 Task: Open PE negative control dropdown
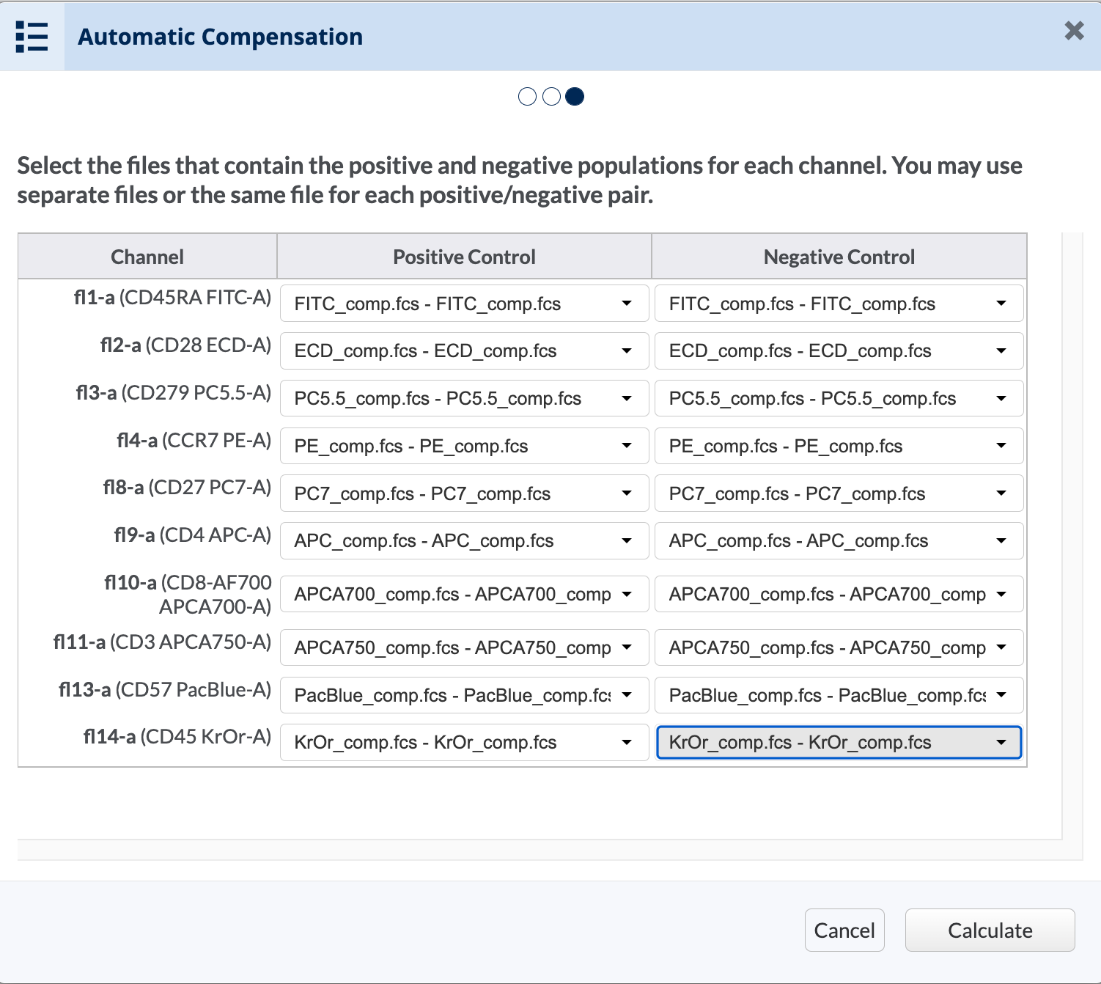pos(838,446)
